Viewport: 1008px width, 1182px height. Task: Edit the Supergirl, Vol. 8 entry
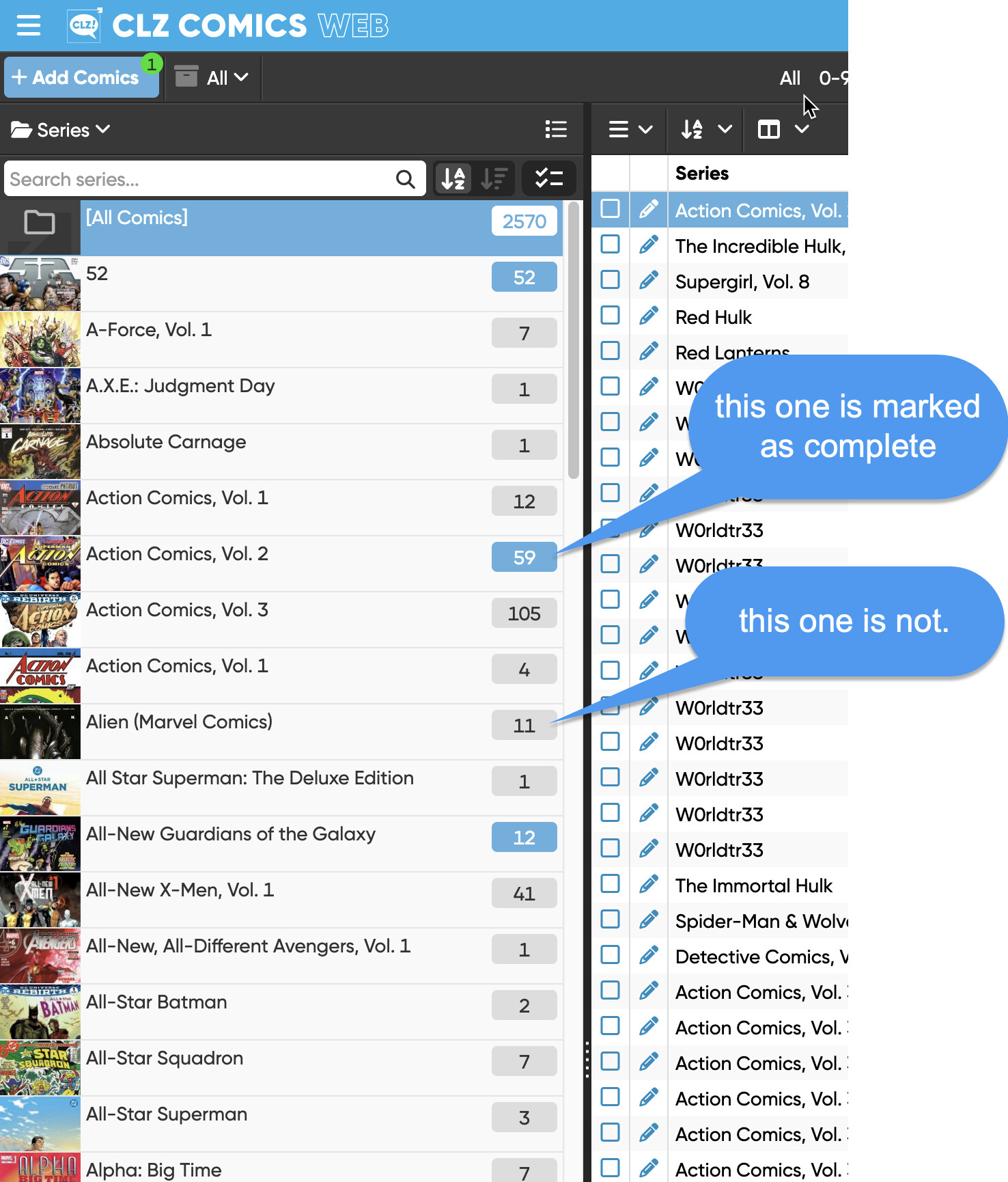(x=648, y=281)
